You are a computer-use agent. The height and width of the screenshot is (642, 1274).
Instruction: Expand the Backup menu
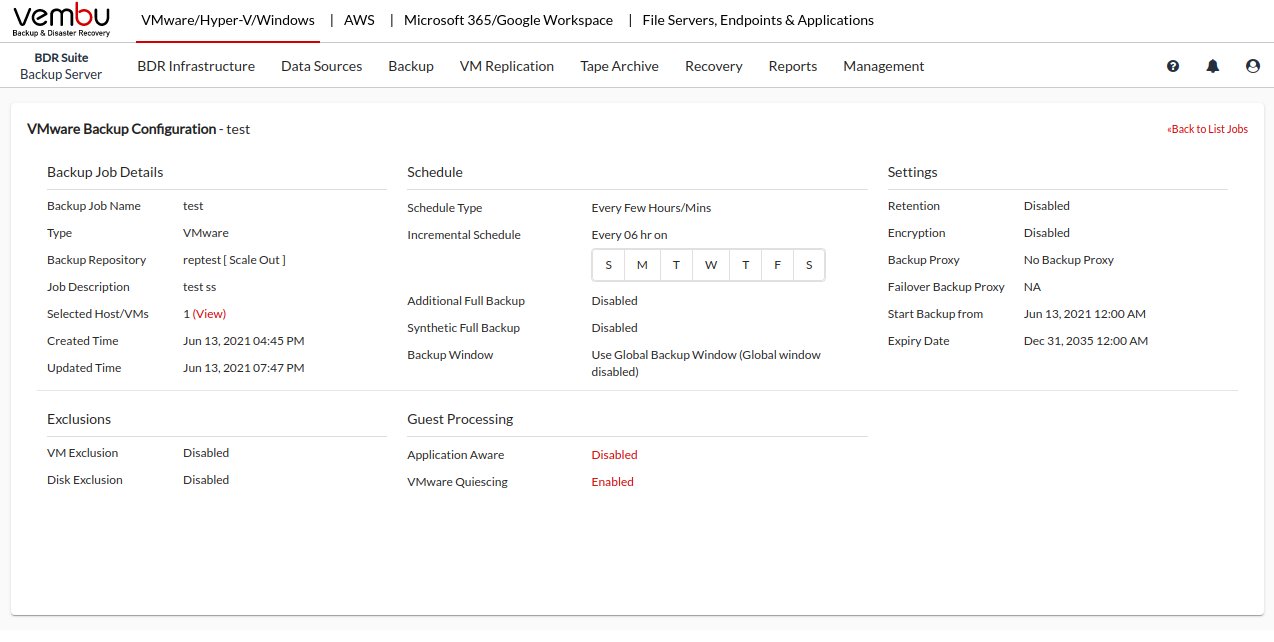pyautogui.click(x=411, y=66)
